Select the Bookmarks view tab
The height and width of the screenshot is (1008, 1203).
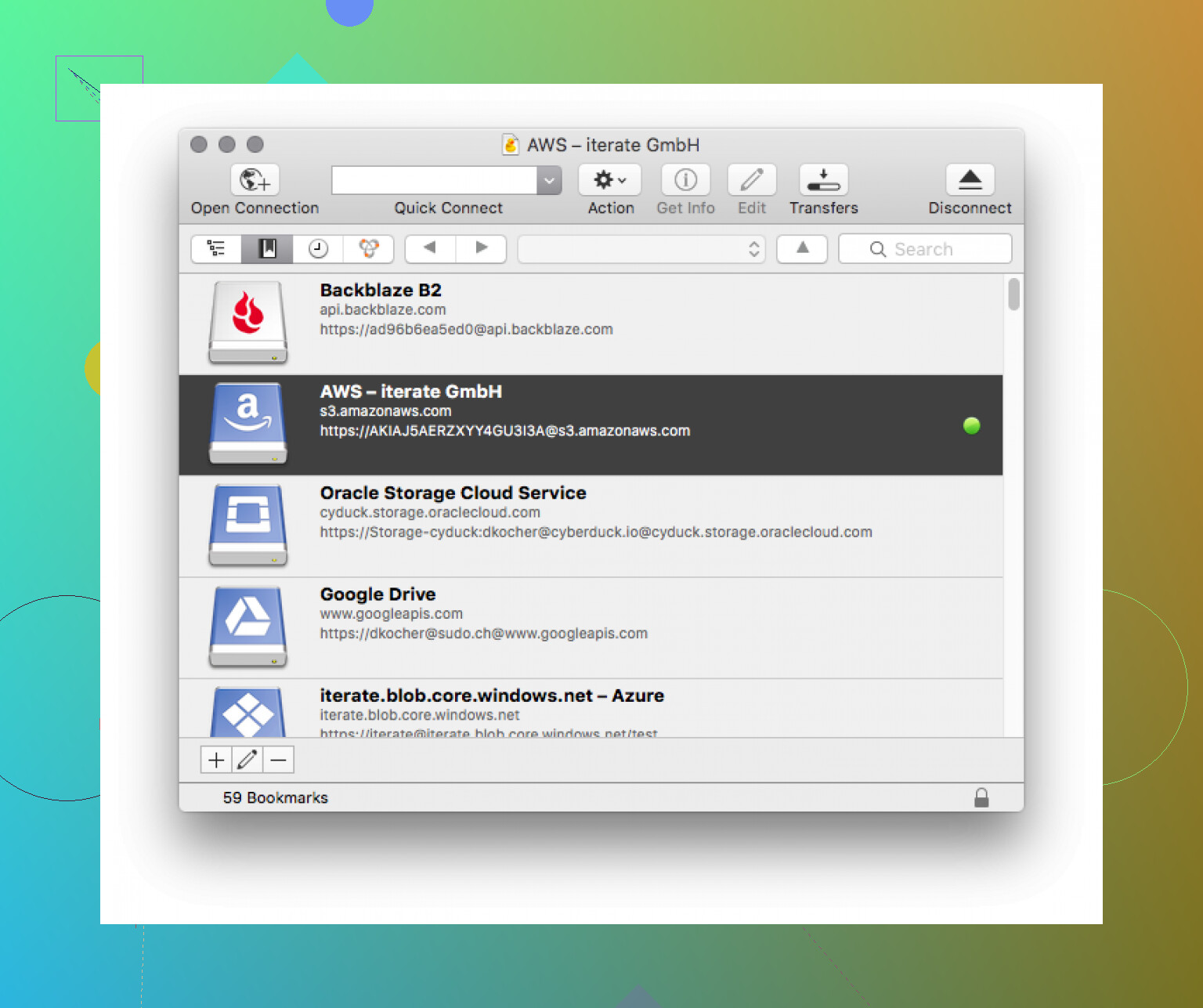pos(267,249)
